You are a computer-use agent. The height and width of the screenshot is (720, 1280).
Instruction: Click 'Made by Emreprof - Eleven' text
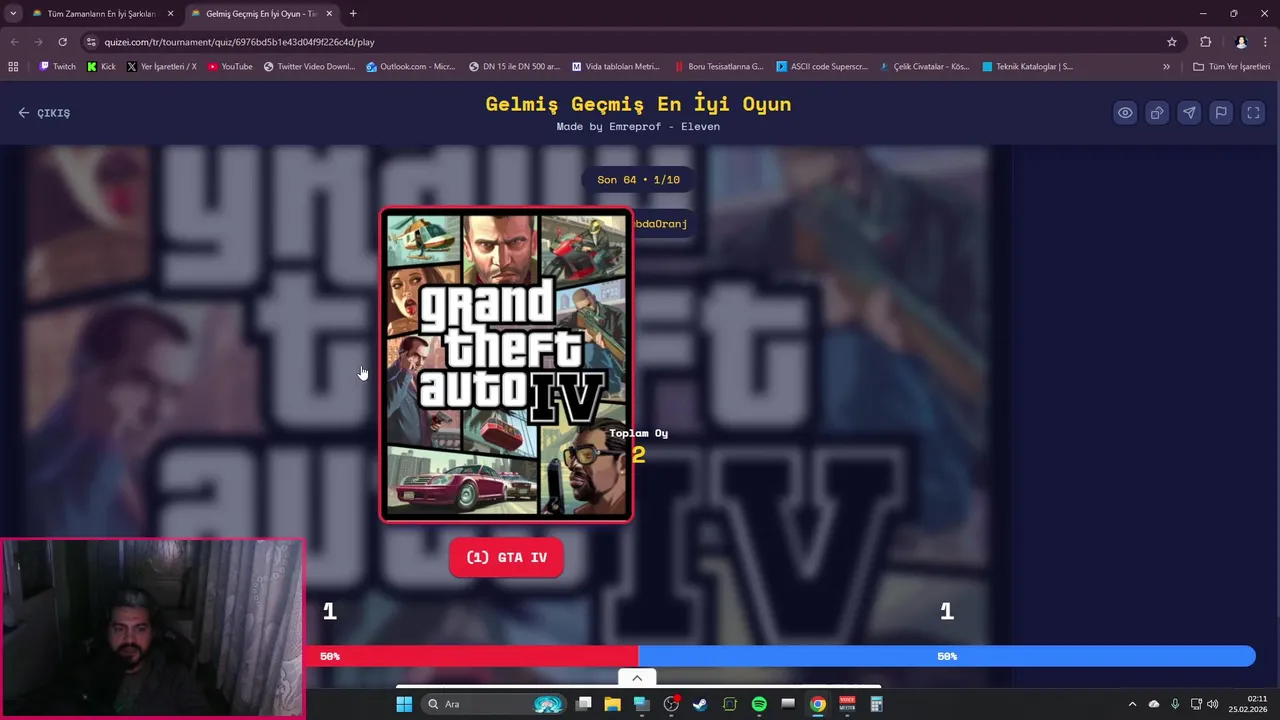(638, 127)
